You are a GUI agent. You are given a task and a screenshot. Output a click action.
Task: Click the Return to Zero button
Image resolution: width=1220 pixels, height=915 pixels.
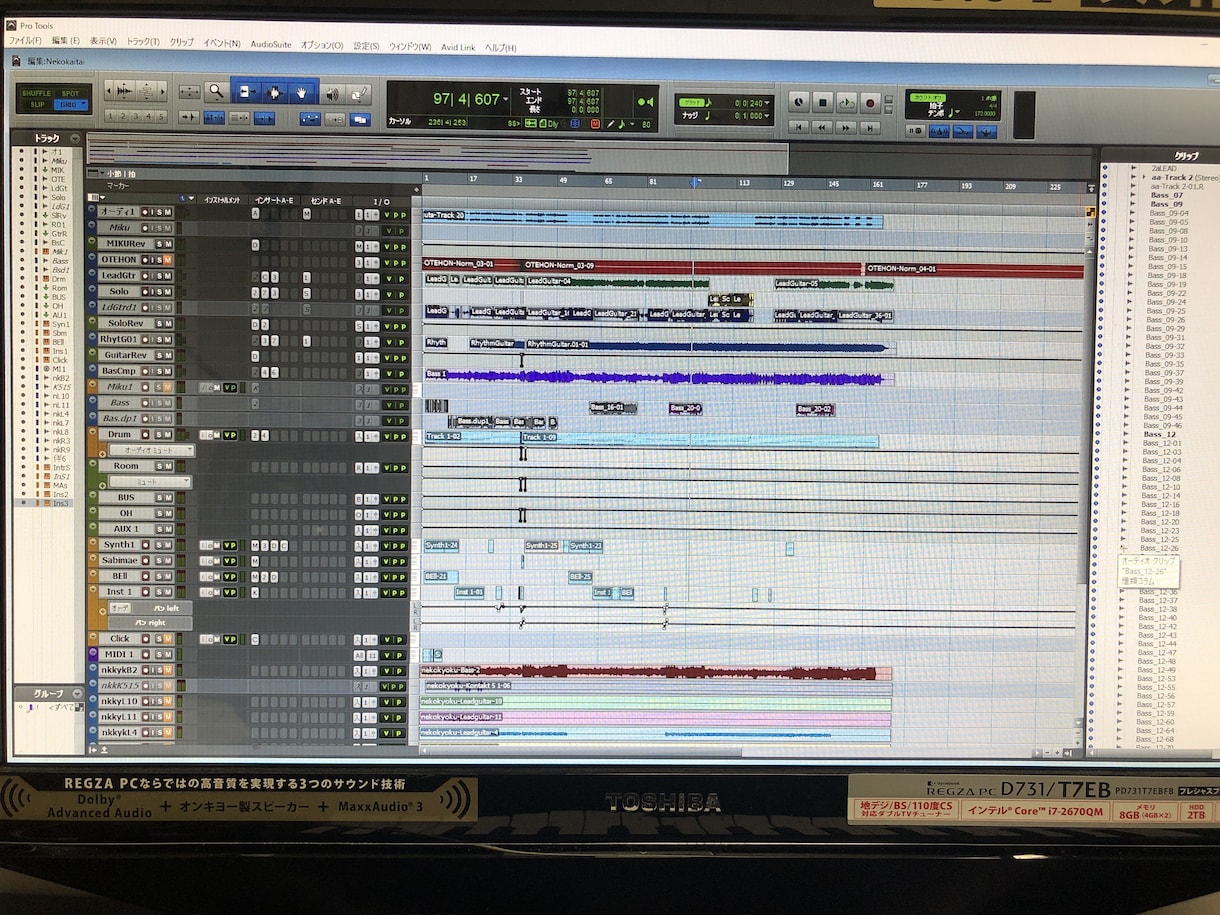point(799,127)
